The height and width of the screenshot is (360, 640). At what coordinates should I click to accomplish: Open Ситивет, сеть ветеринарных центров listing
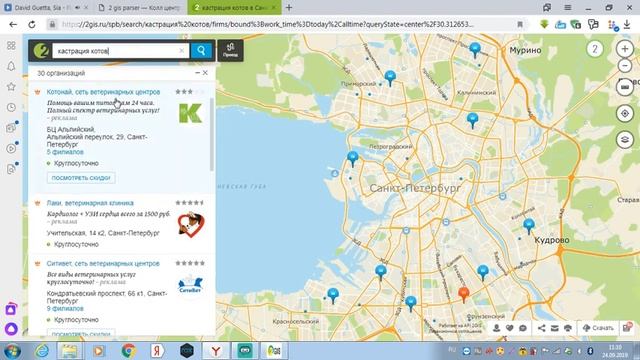coord(103,263)
